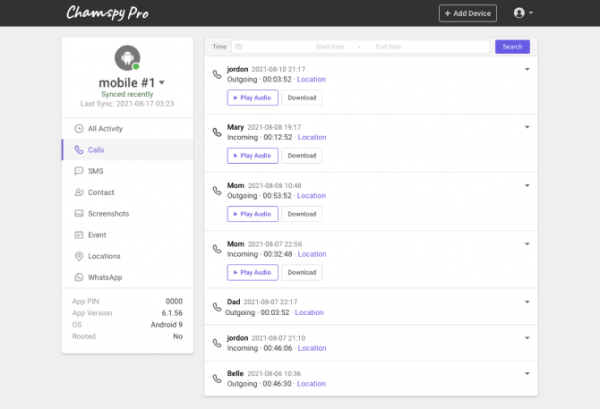600x409 pixels.
Task: Click the Screenshots image icon
Action: pyautogui.click(x=79, y=213)
